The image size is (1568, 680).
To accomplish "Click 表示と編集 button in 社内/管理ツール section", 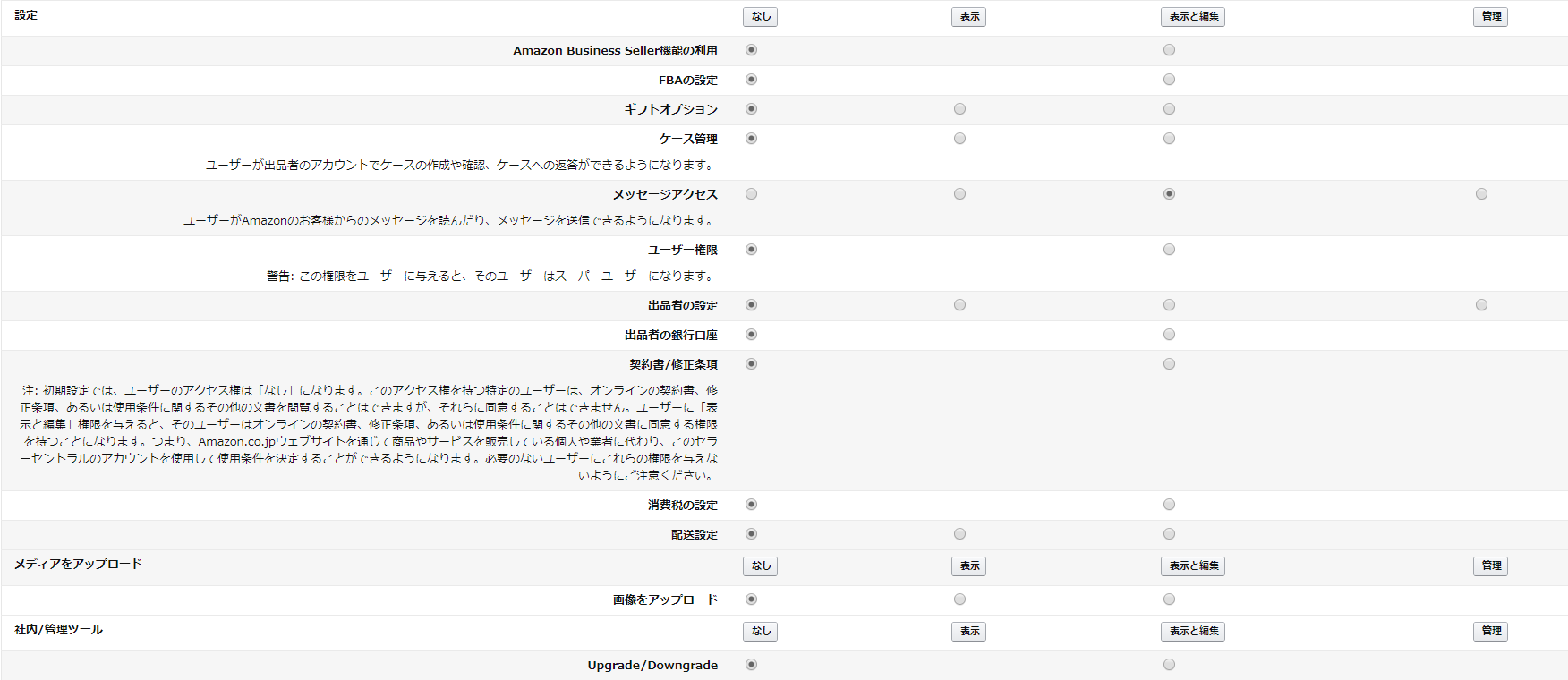I will [1192, 632].
